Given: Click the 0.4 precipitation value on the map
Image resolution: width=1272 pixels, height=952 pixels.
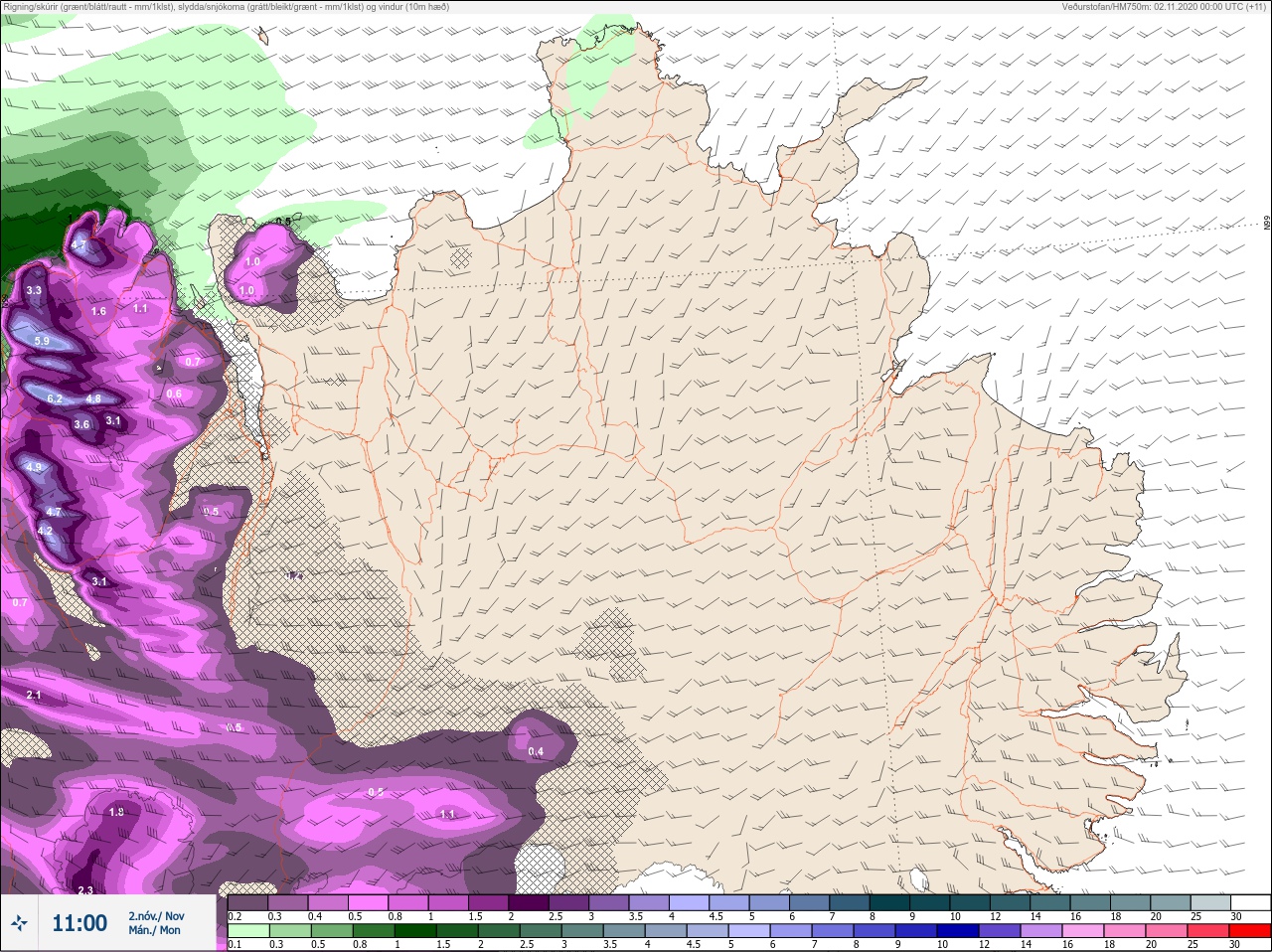Looking at the screenshot, I should pyautogui.click(x=536, y=751).
